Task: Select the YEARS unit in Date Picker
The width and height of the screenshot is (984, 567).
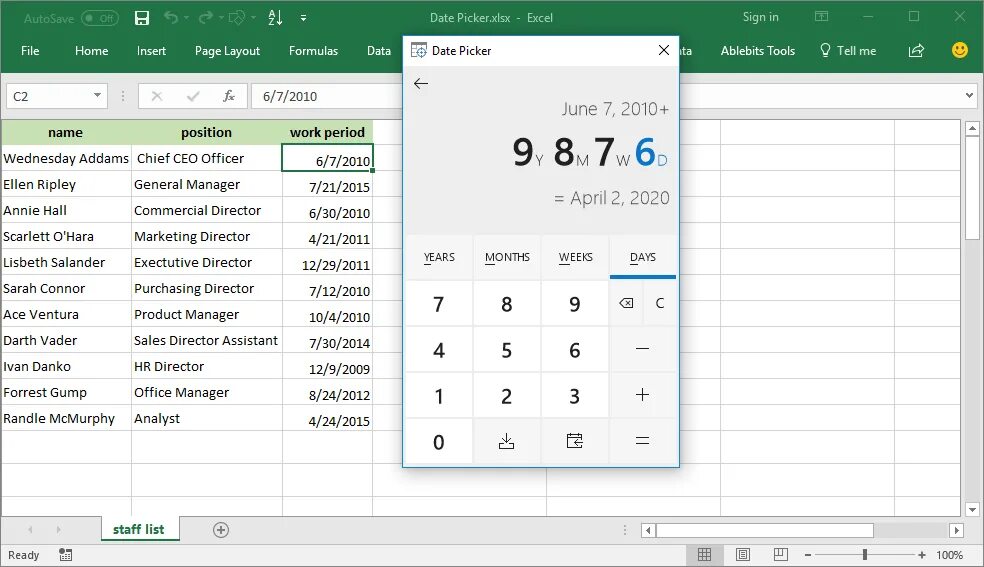Action: [x=439, y=257]
